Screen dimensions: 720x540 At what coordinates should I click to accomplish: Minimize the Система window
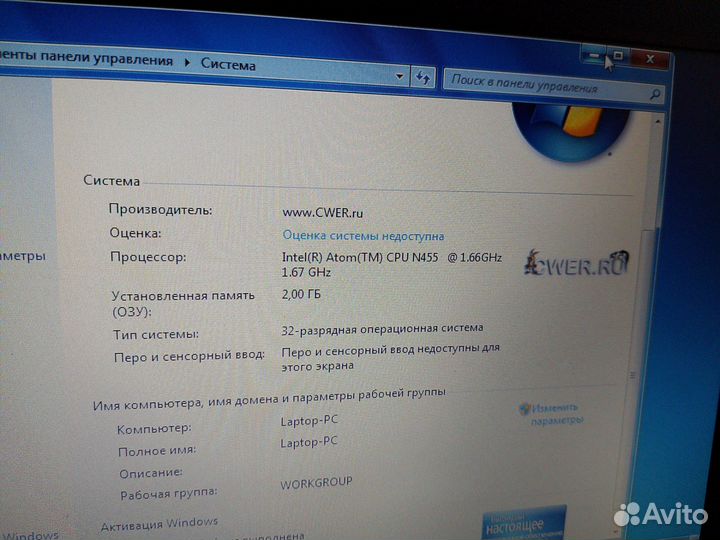click(594, 55)
